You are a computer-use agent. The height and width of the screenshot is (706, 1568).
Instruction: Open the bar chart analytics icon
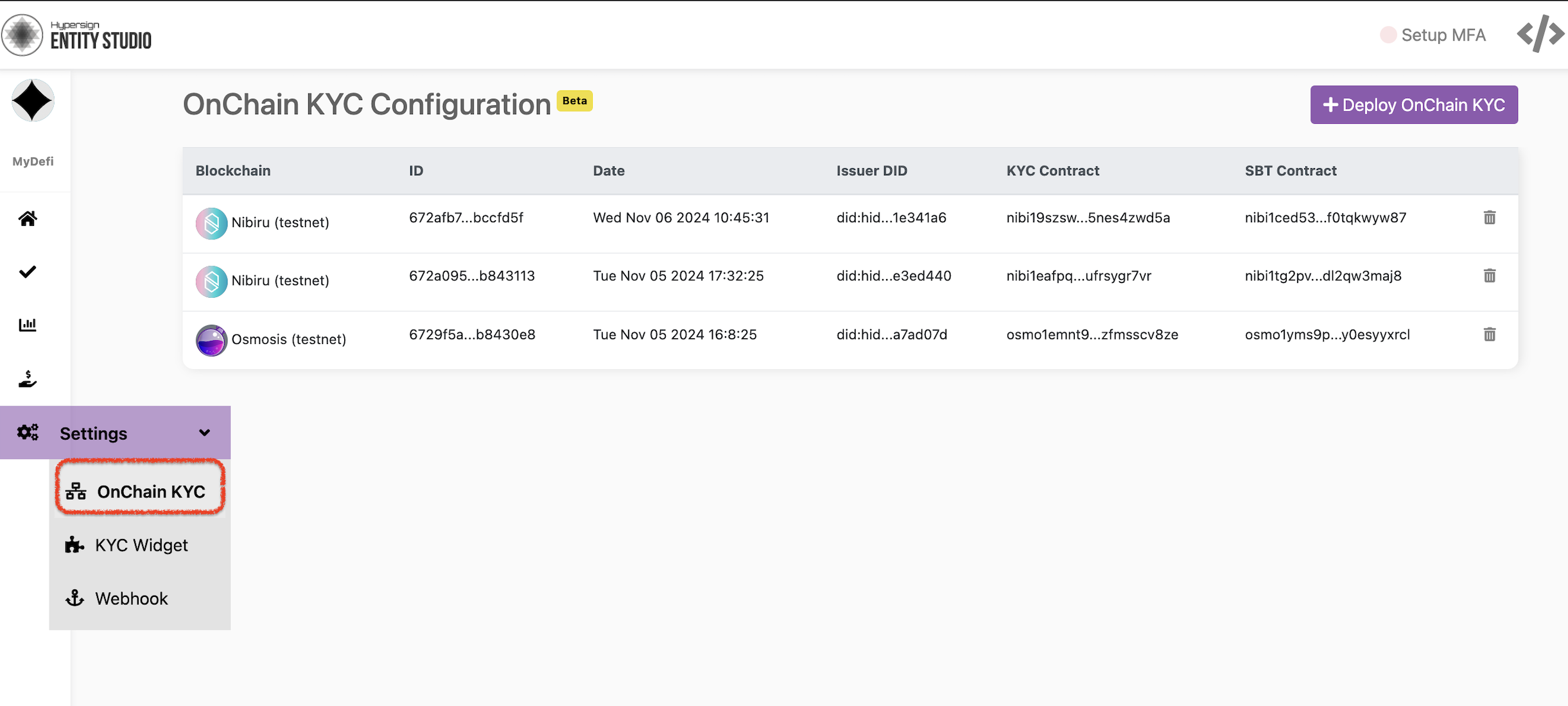(28, 325)
